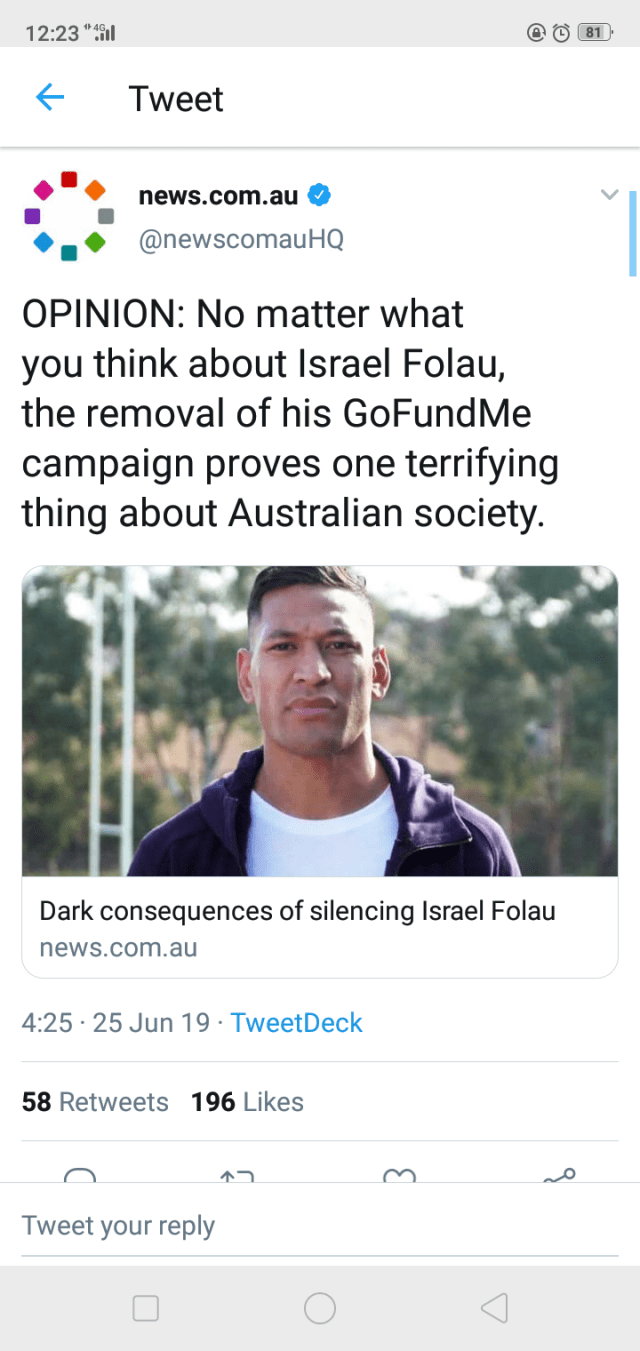The height and width of the screenshot is (1351, 640).
Task: Open the news.com.au profile avatar
Action: click(69, 216)
